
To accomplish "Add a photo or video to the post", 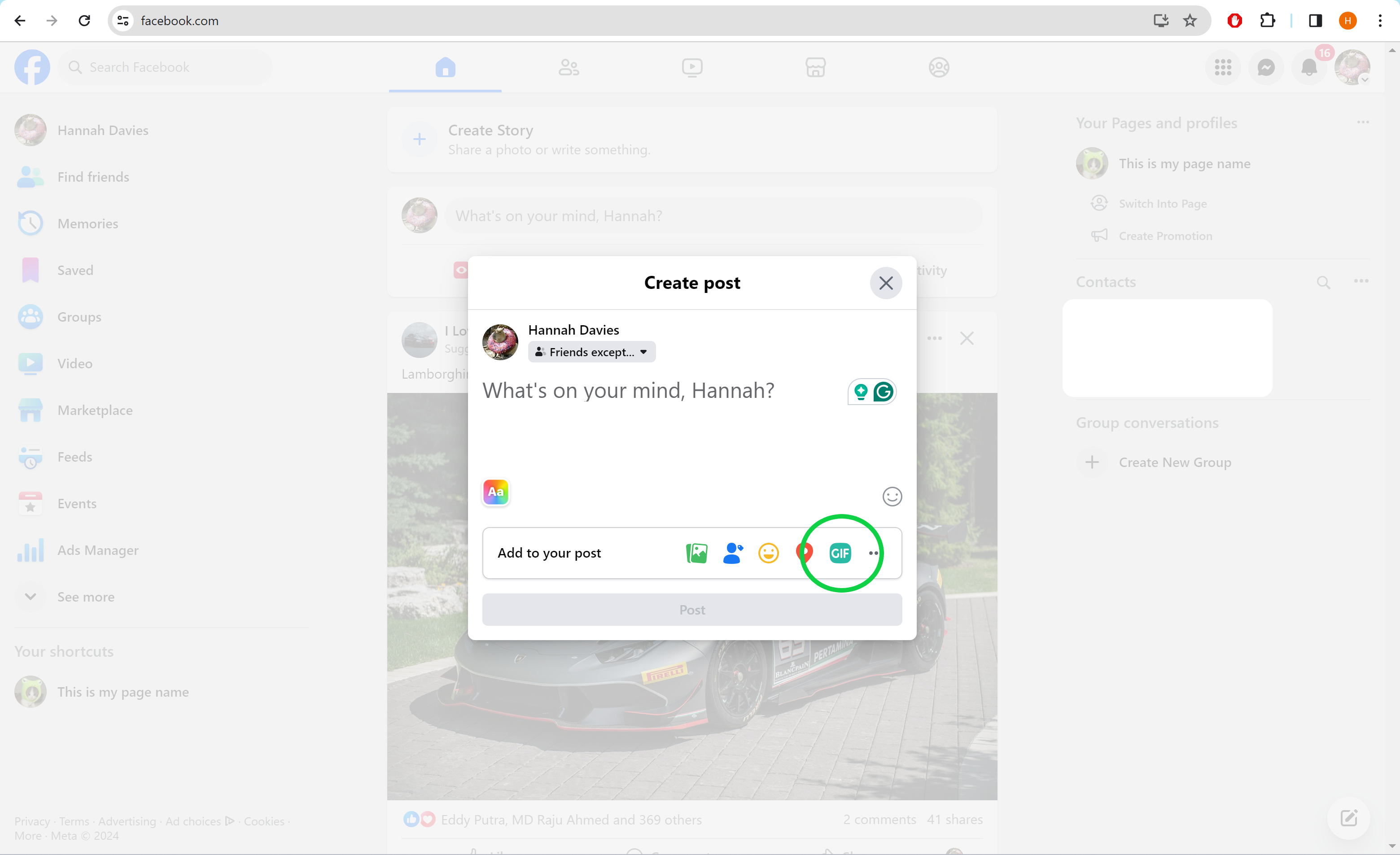I will [x=696, y=553].
